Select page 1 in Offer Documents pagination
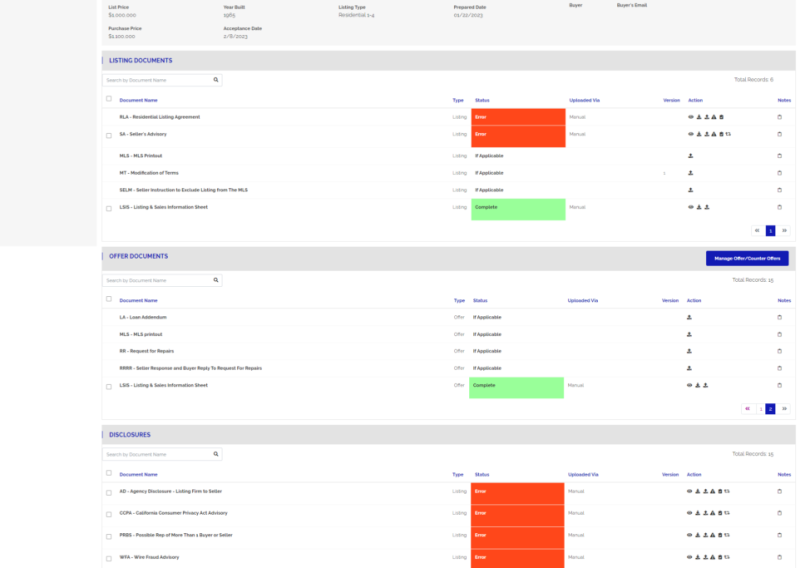This screenshot has width=800, height=568. pos(761,408)
